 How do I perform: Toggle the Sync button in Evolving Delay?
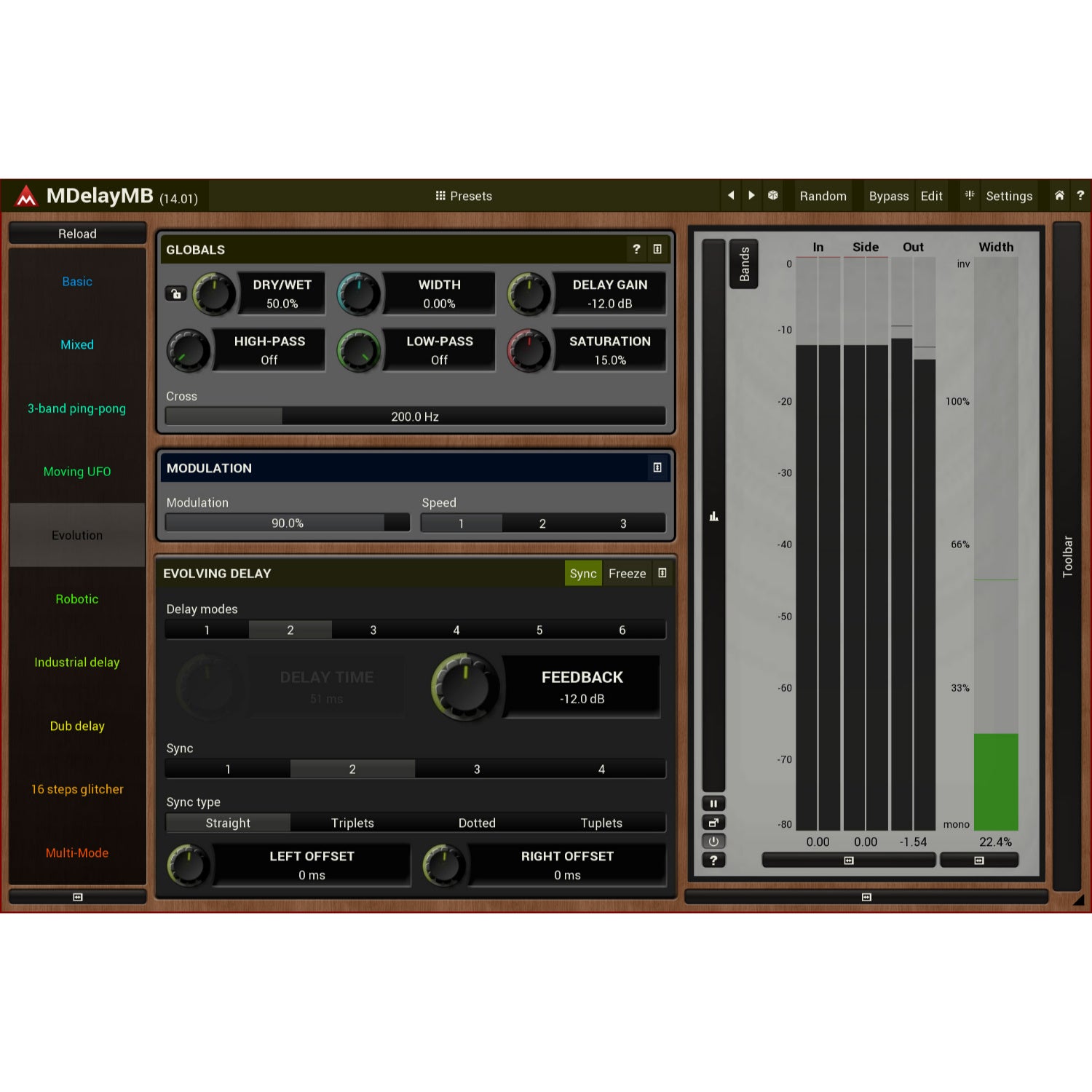[x=583, y=574]
